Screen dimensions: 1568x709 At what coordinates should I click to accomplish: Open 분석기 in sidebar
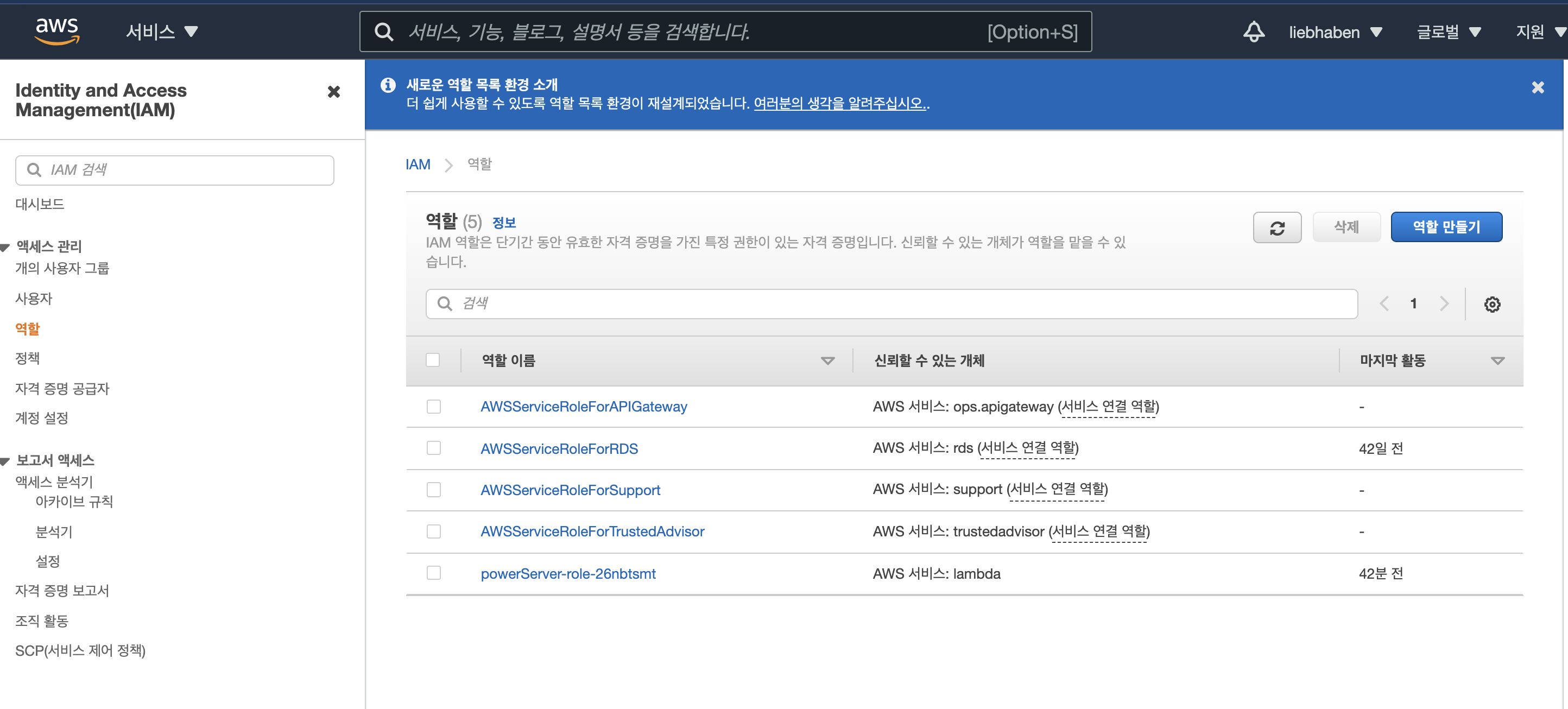[54, 533]
